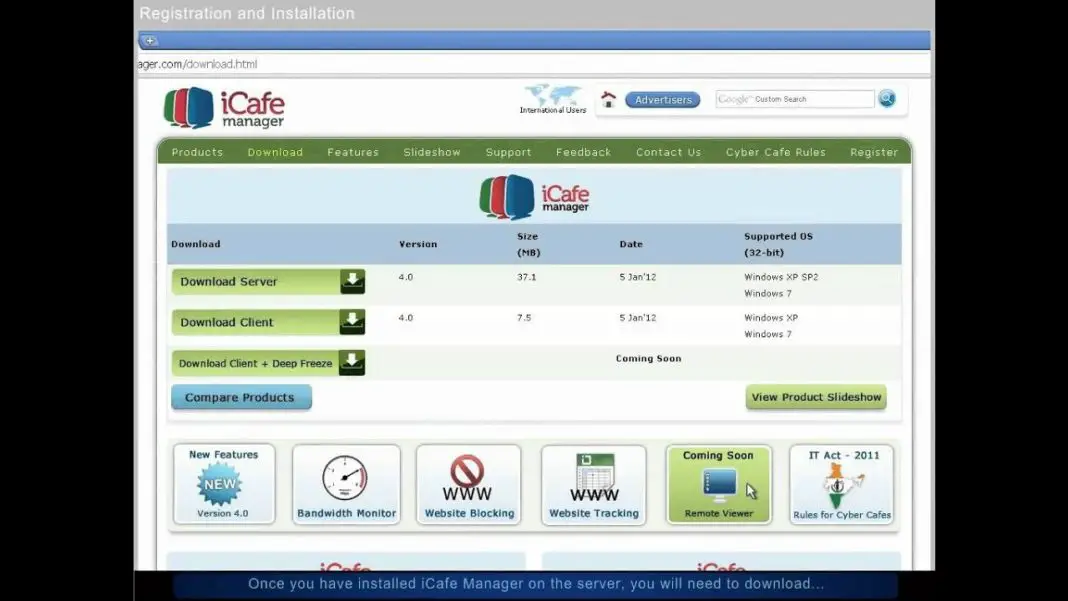Click the download arrow on Download Server
This screenshot has height=601, width=1068.
pyautogui.click(x=352, y=281)
